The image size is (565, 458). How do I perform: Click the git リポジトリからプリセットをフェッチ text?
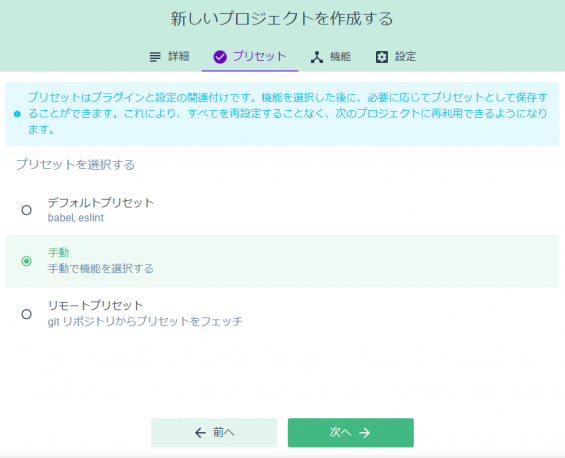coord(145,321)
